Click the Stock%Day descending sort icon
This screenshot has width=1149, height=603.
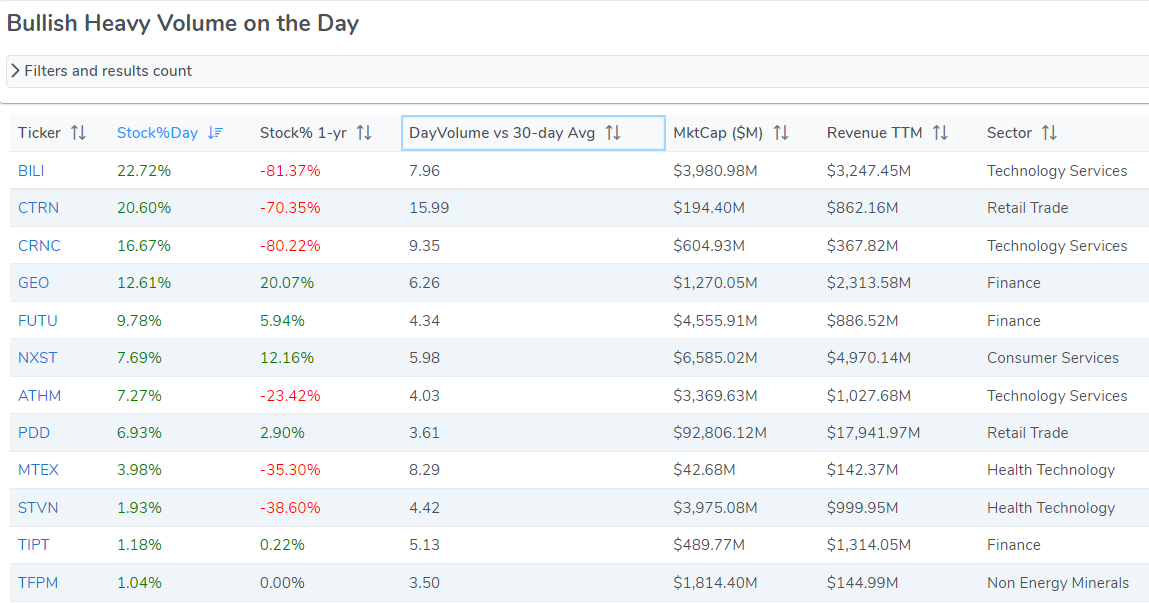point(215,133)
